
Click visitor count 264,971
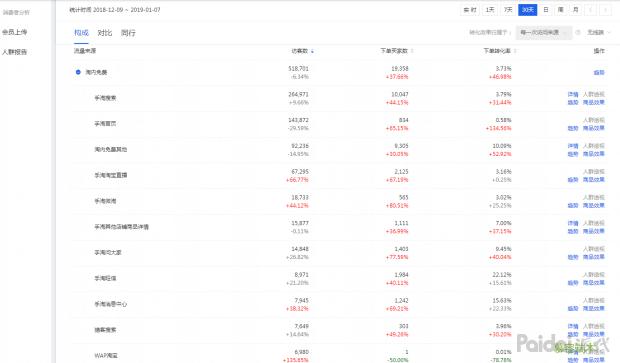point(299,94)
